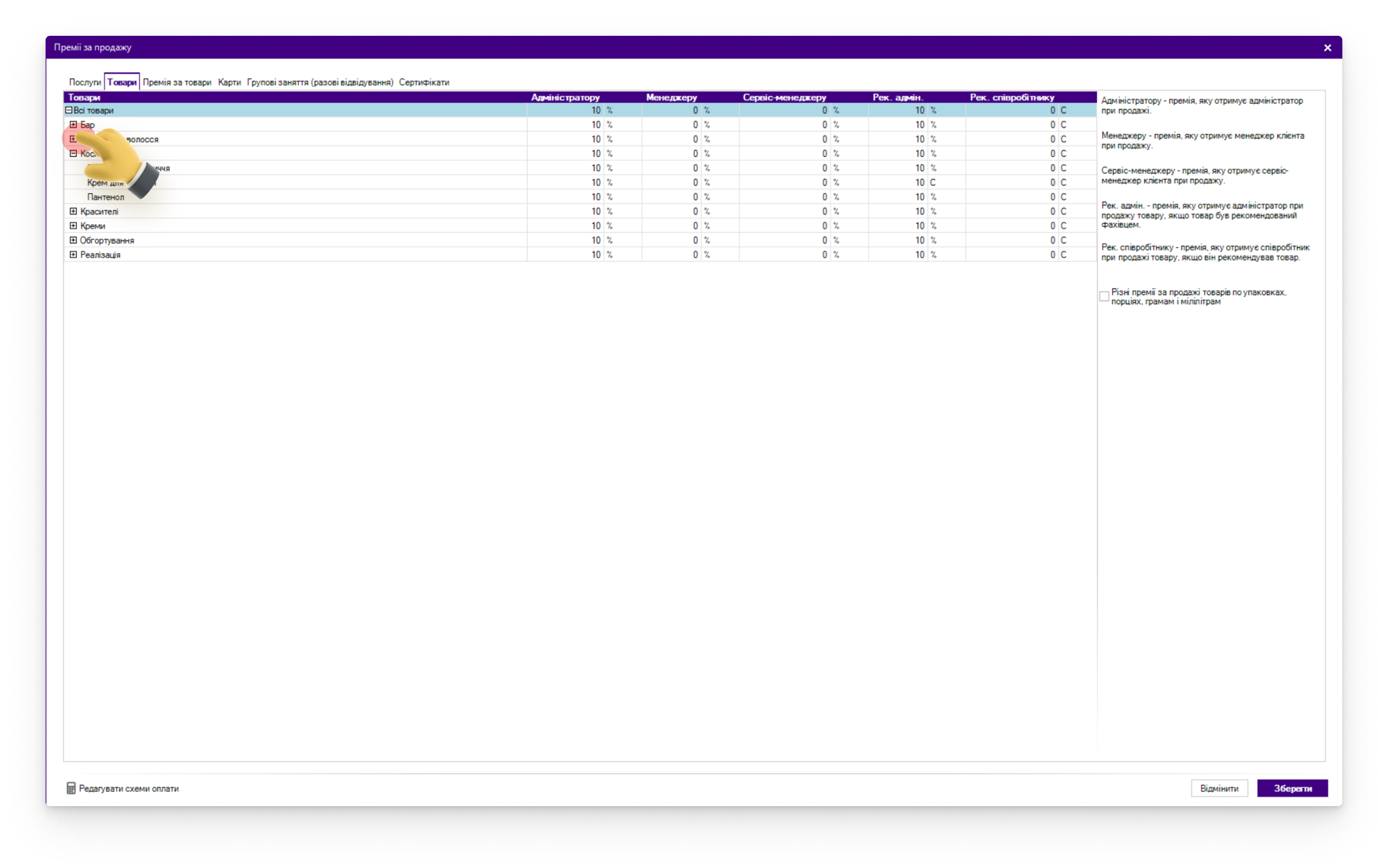Tick the Різні премії за продажі товарів checkbox
1389x868 pixels.
1104,297
